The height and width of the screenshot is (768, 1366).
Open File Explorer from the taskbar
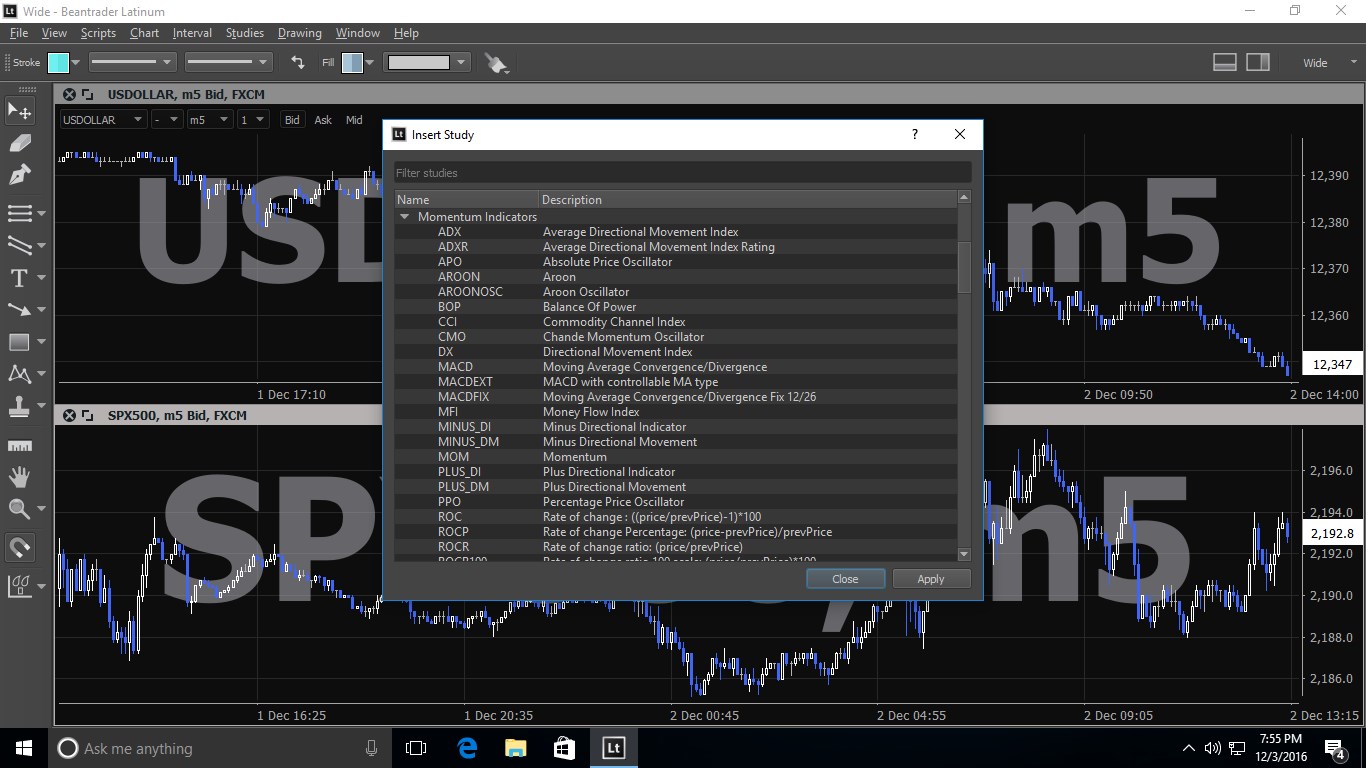point(515,748)
